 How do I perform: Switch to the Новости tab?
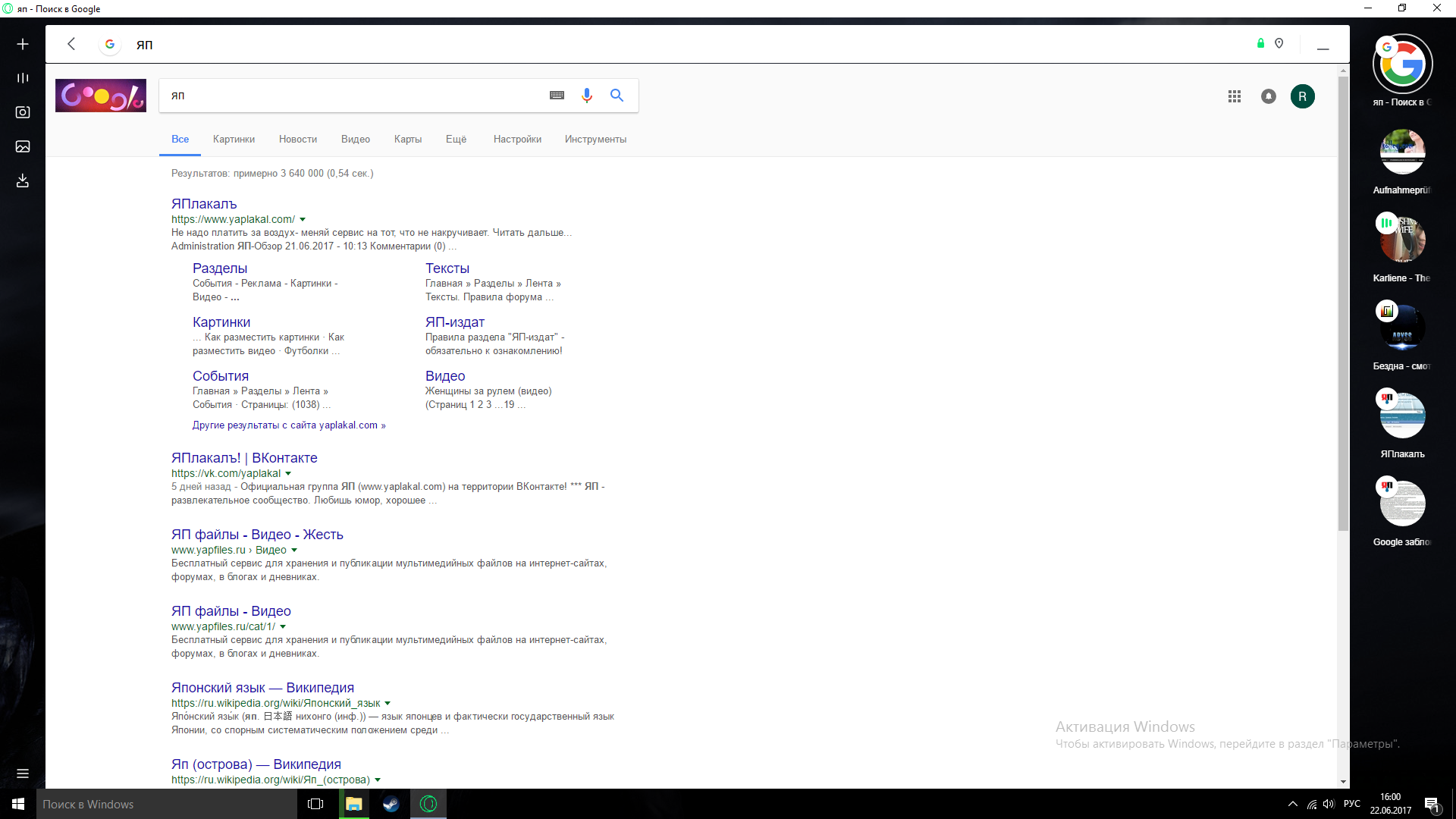[298, 140]
